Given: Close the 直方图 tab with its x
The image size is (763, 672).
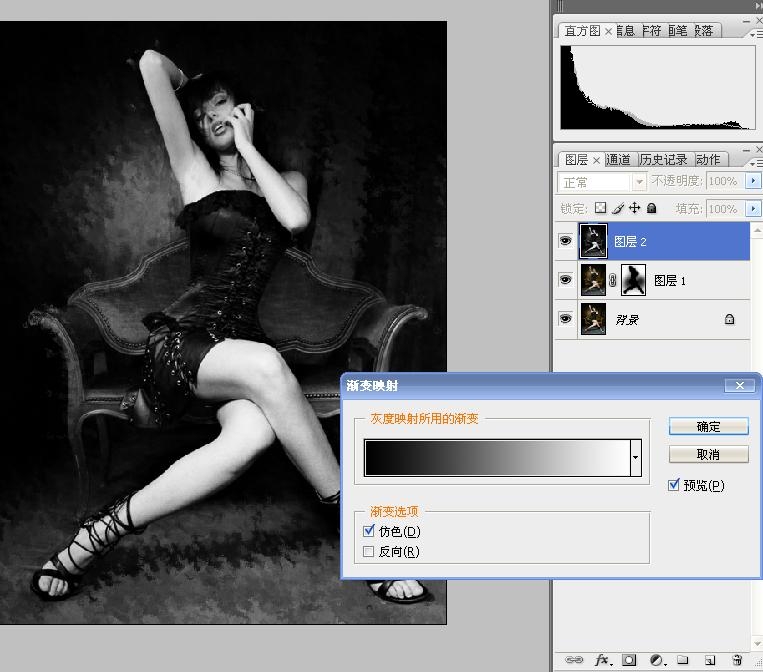Looking at the screenshot, I should 608,32.
